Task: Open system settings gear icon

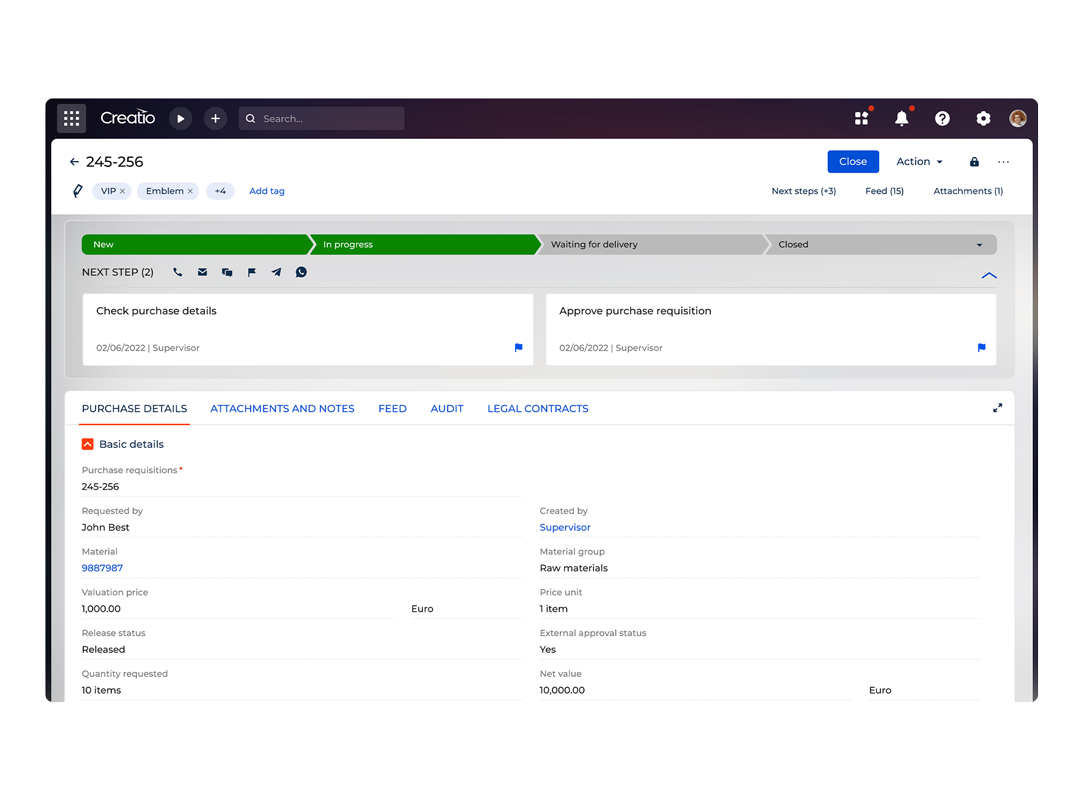Action: [x=983, y=118]
